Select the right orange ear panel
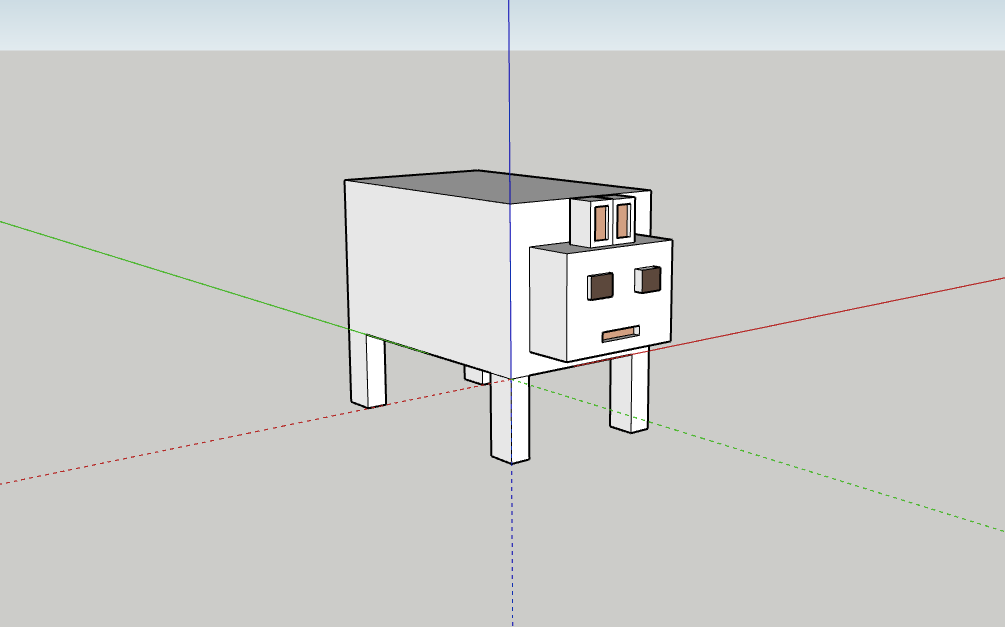 coord(623,219)
